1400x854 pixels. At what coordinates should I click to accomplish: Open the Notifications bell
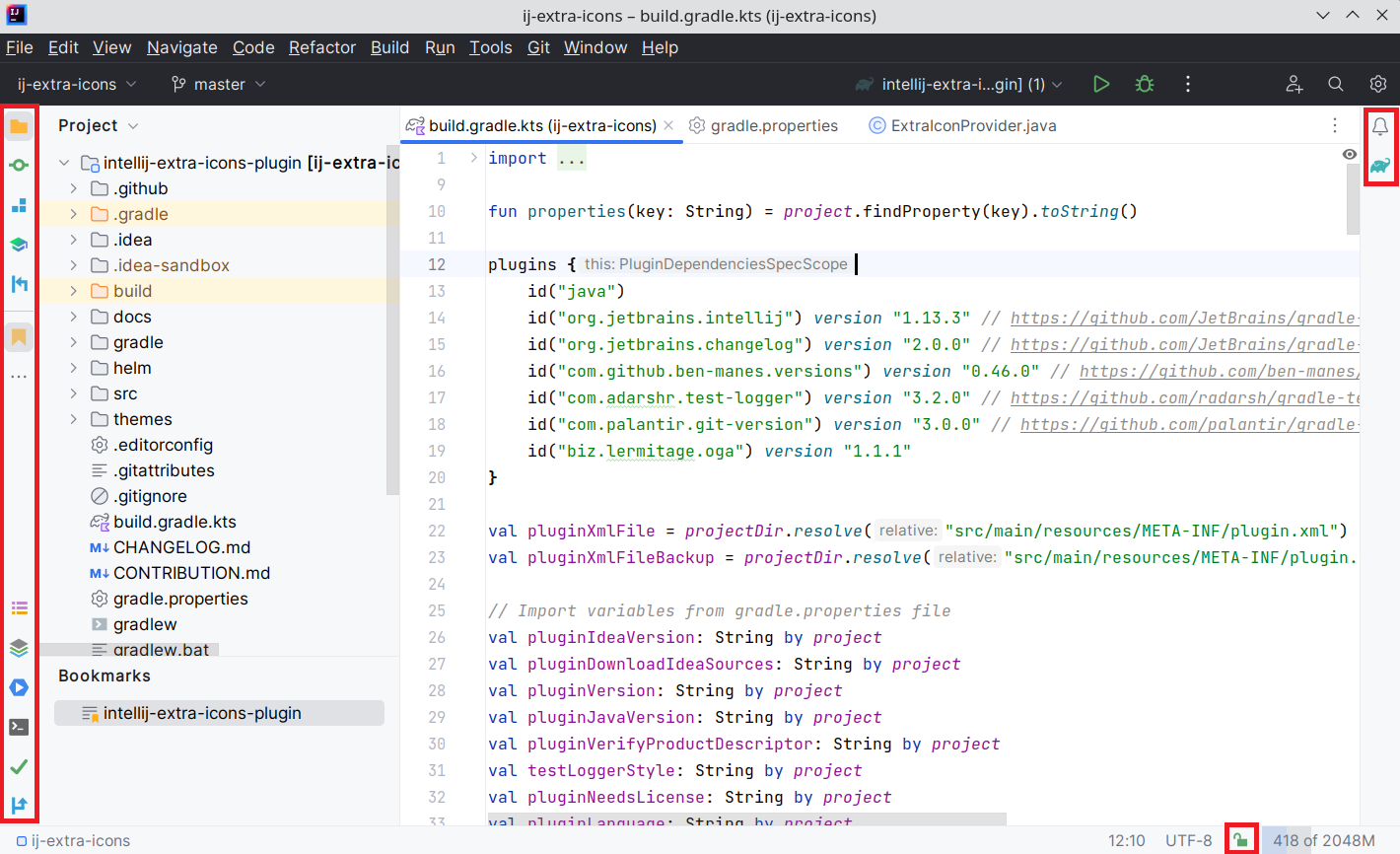pos(1380,126)
